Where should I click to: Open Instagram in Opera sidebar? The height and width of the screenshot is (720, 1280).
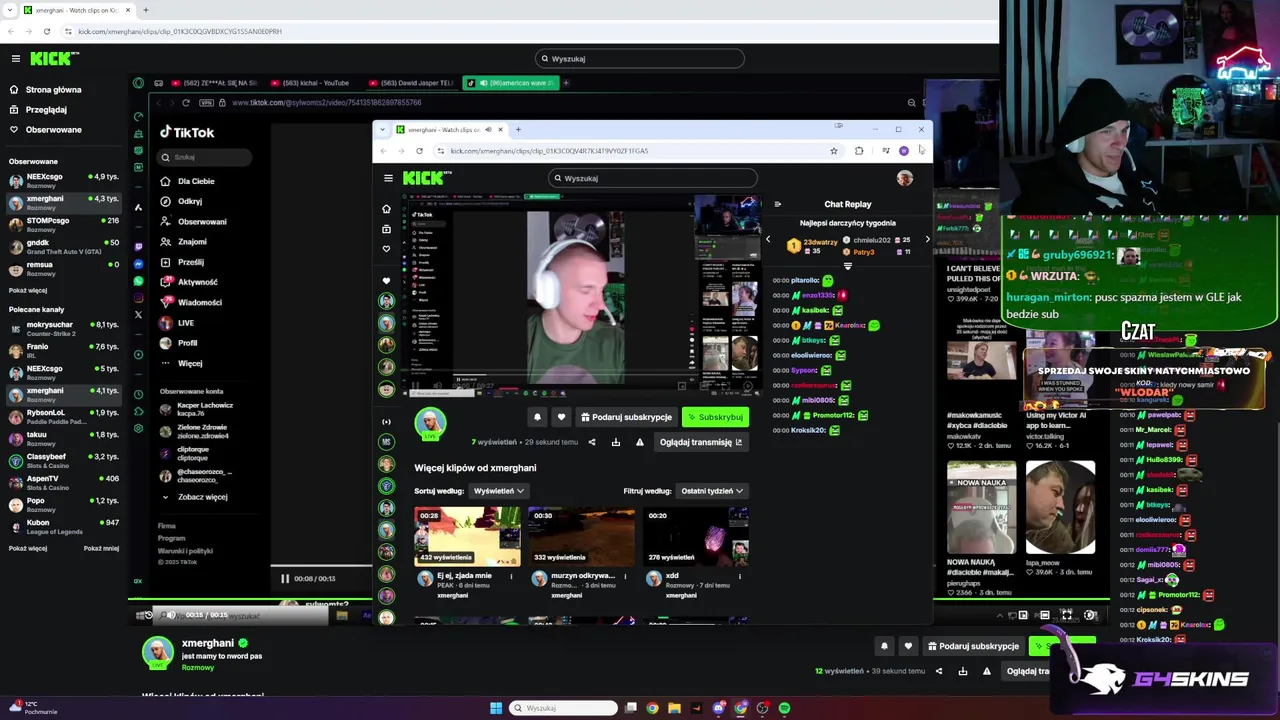click(138, 298)
